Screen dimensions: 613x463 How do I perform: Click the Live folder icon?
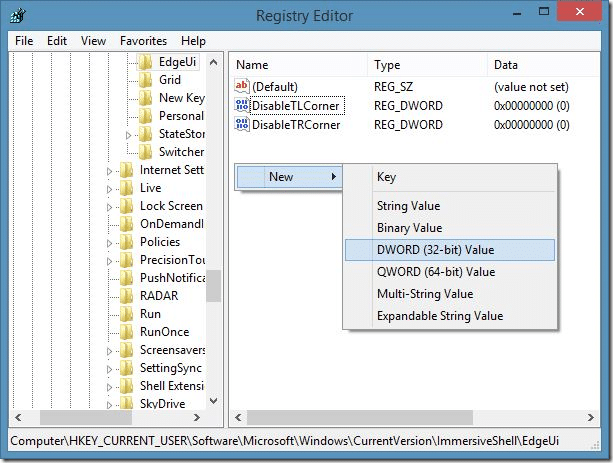click(127, 188)
